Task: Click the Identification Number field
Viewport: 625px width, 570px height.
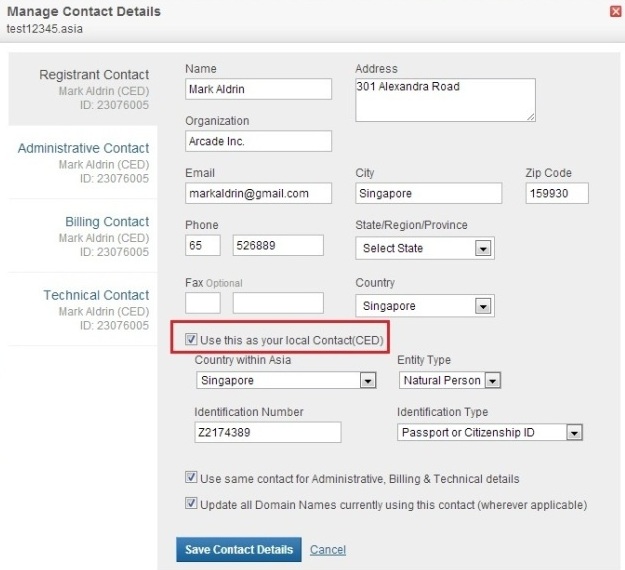Action: click(x=268, y=432)
